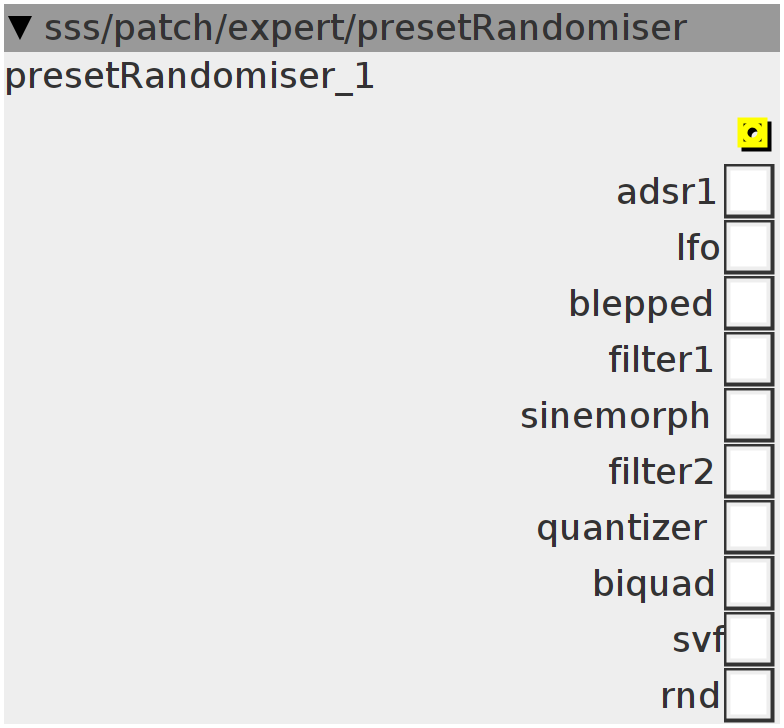Click the adsr1 parameter label
The width and height of the screenshot is (784, 728).
click(x=666, y=192)
